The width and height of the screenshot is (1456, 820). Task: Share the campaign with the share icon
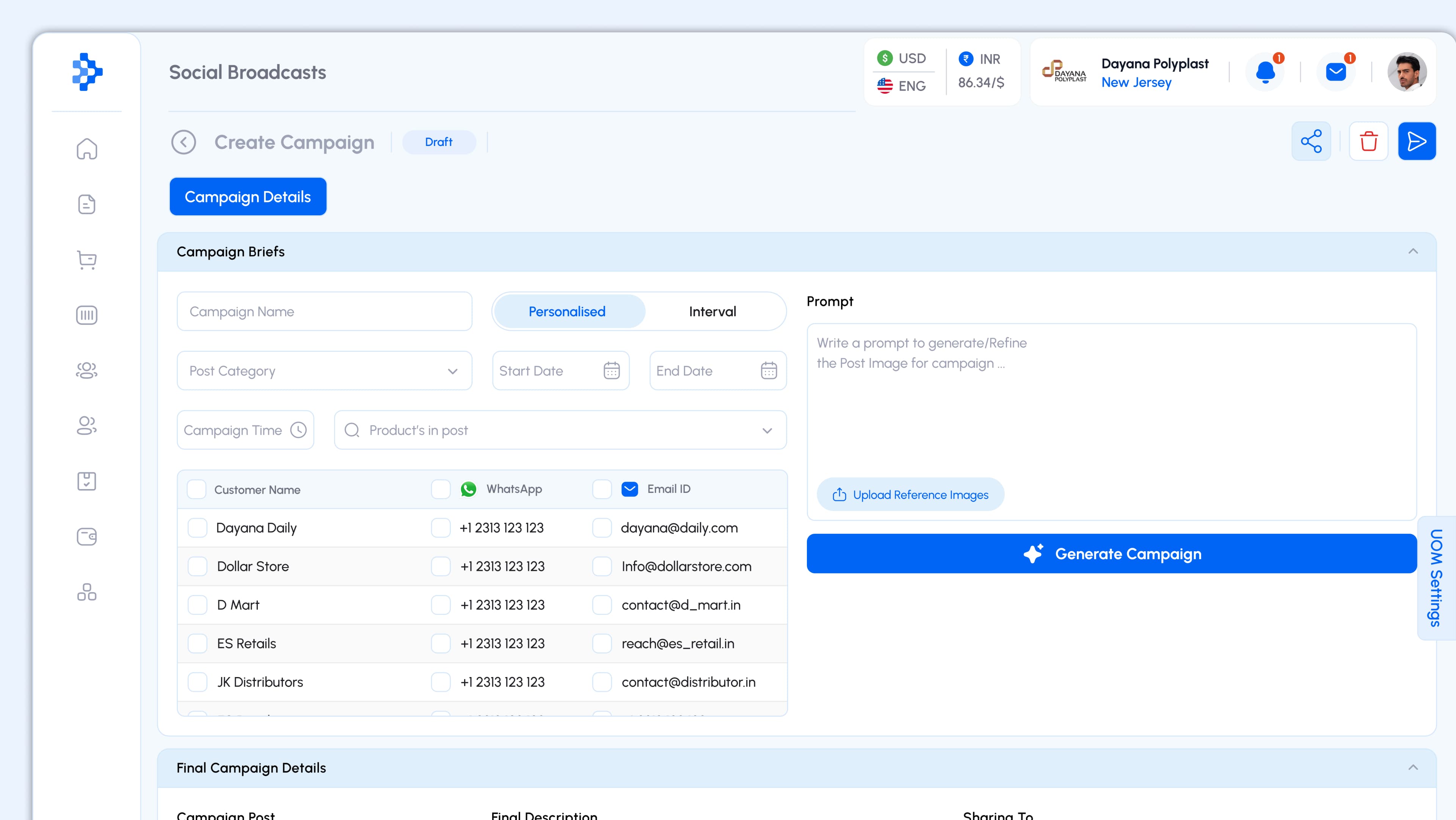point(1311,141)
